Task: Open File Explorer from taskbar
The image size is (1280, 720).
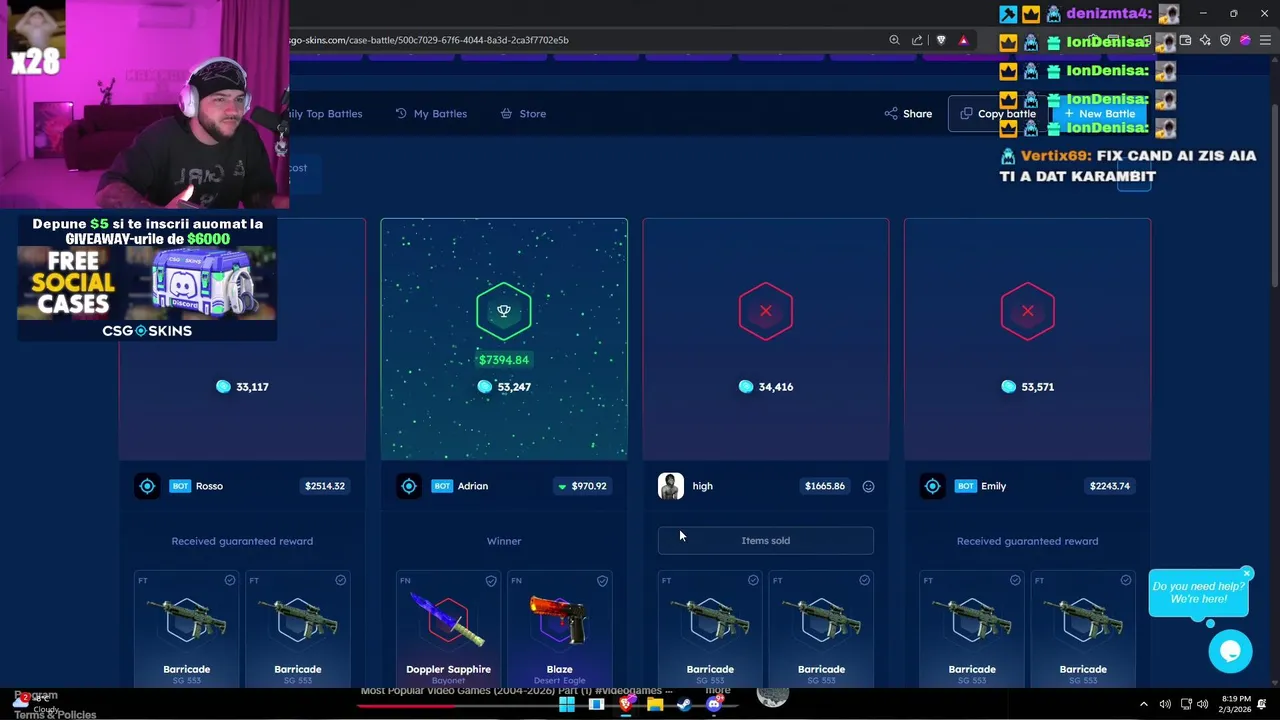Action: coord(655,704)
